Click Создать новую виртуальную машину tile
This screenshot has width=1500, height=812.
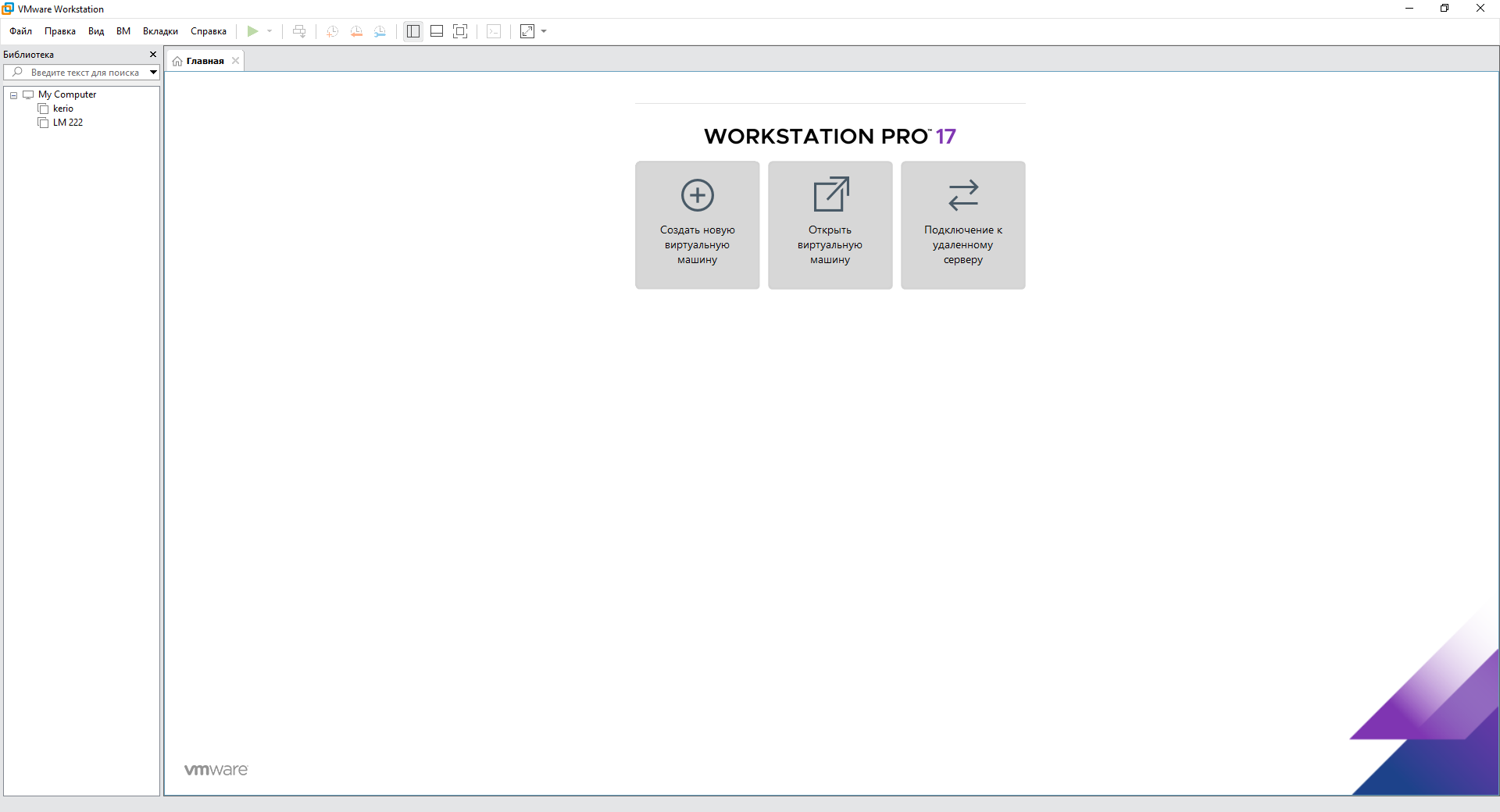(x=697, y=225)
